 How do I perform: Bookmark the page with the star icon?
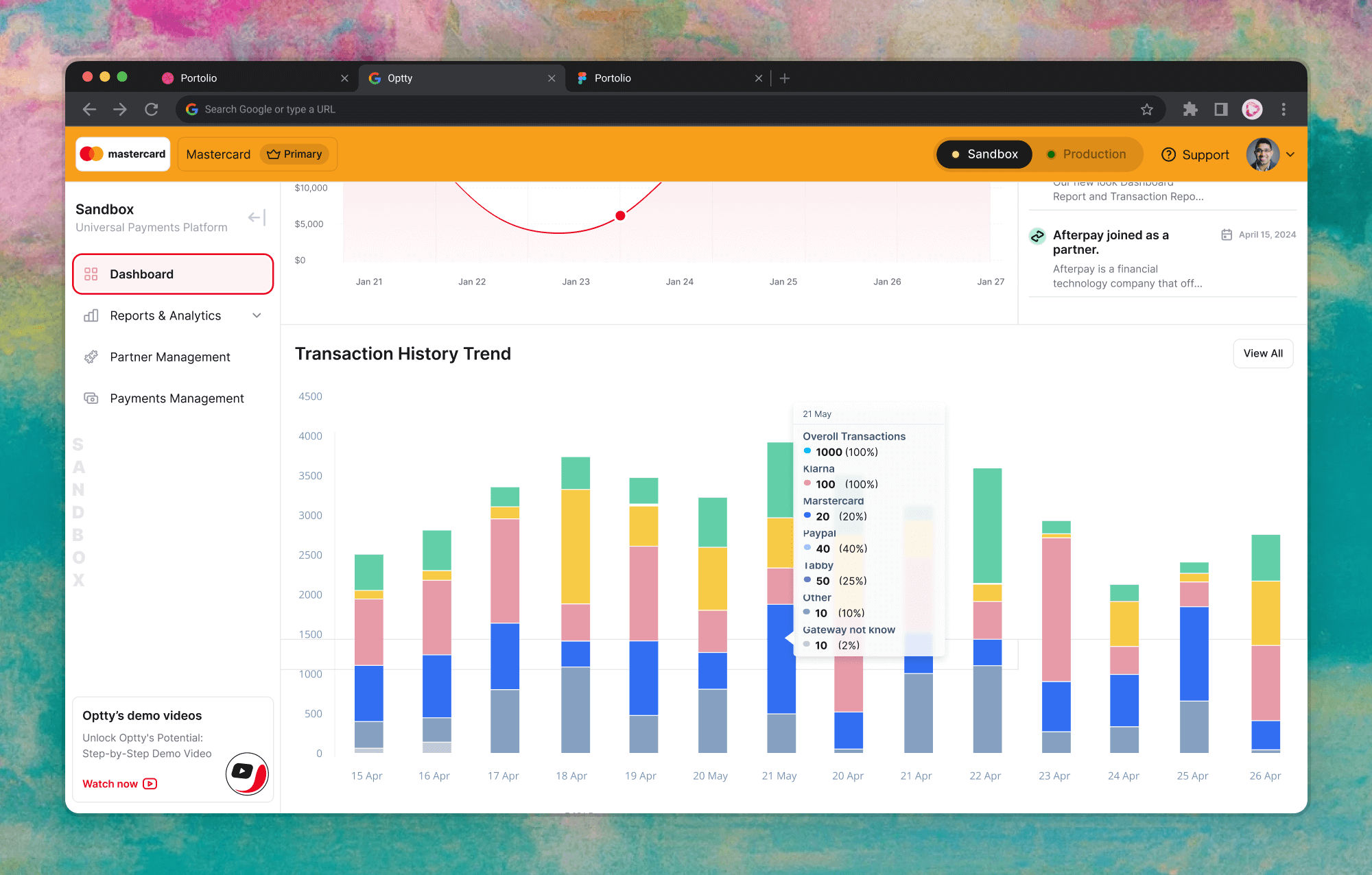tap(1146, 109)
